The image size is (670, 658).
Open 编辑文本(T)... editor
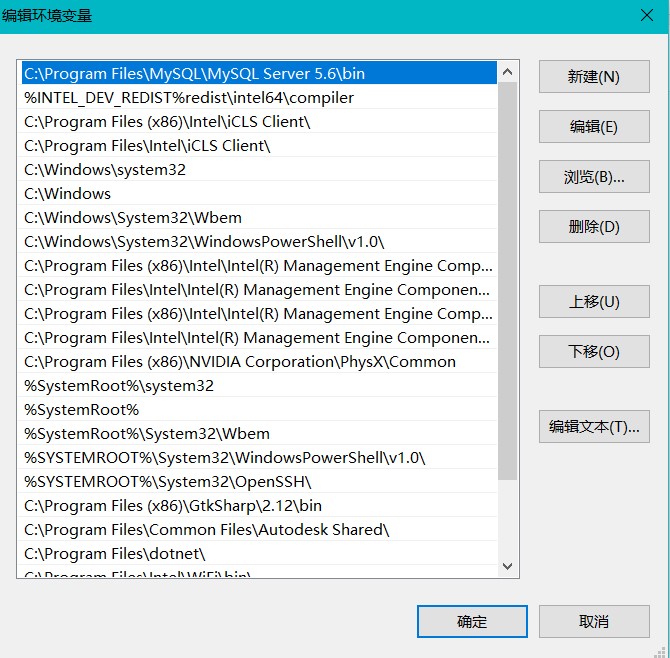click(594, 426)
